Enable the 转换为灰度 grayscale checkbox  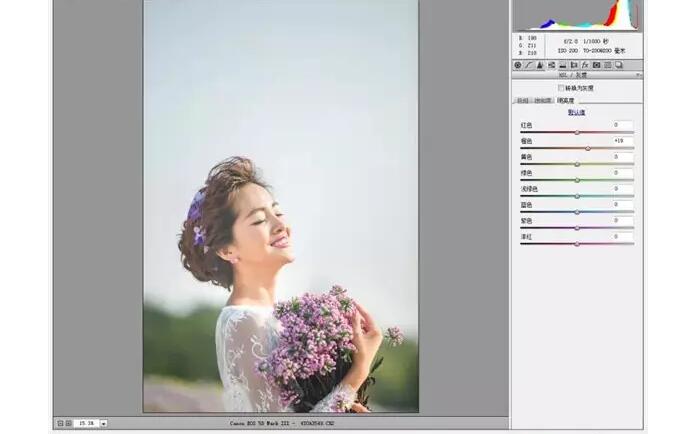[x=561, y=88]
